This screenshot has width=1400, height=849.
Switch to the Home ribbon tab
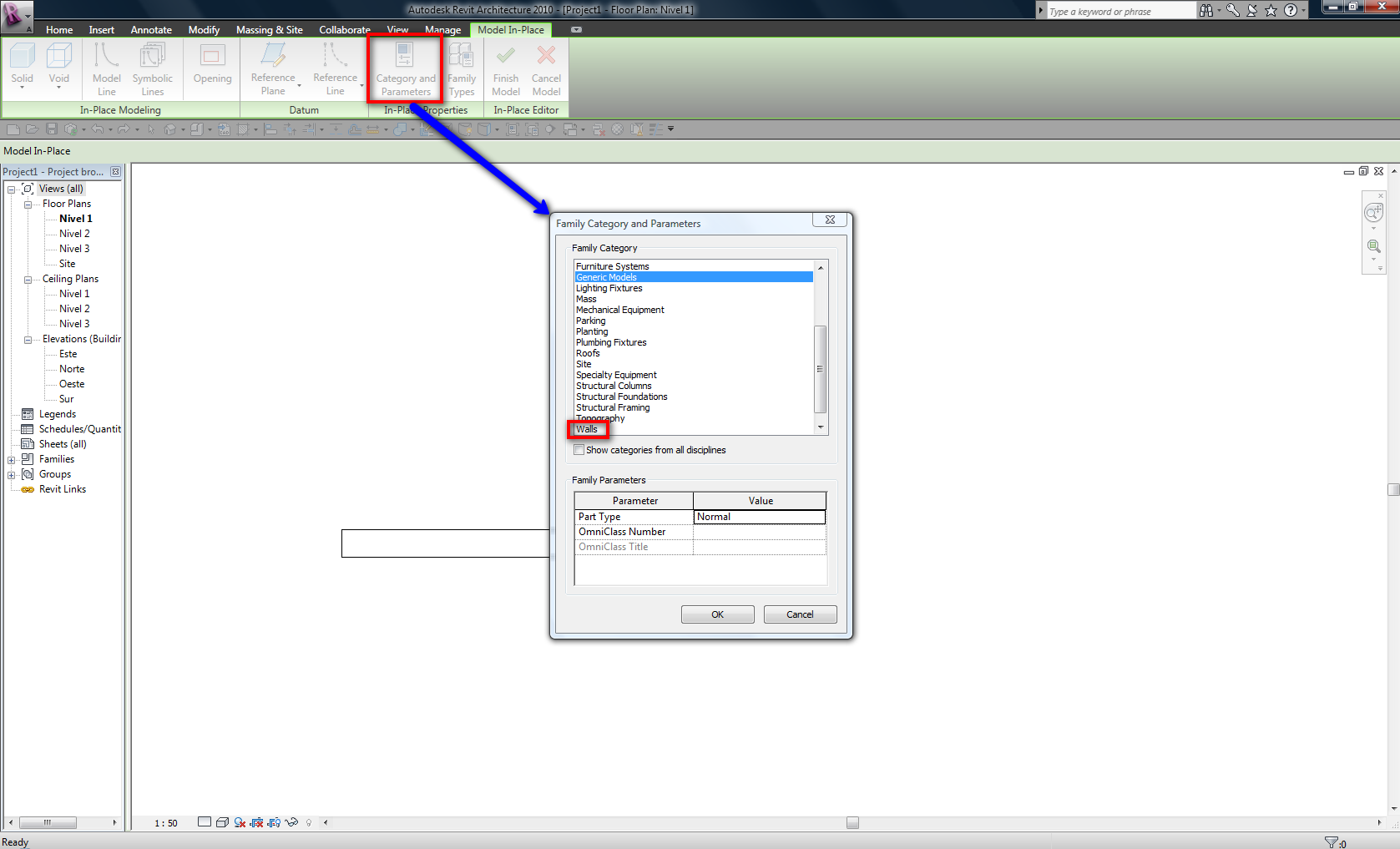tap(59, 30)
